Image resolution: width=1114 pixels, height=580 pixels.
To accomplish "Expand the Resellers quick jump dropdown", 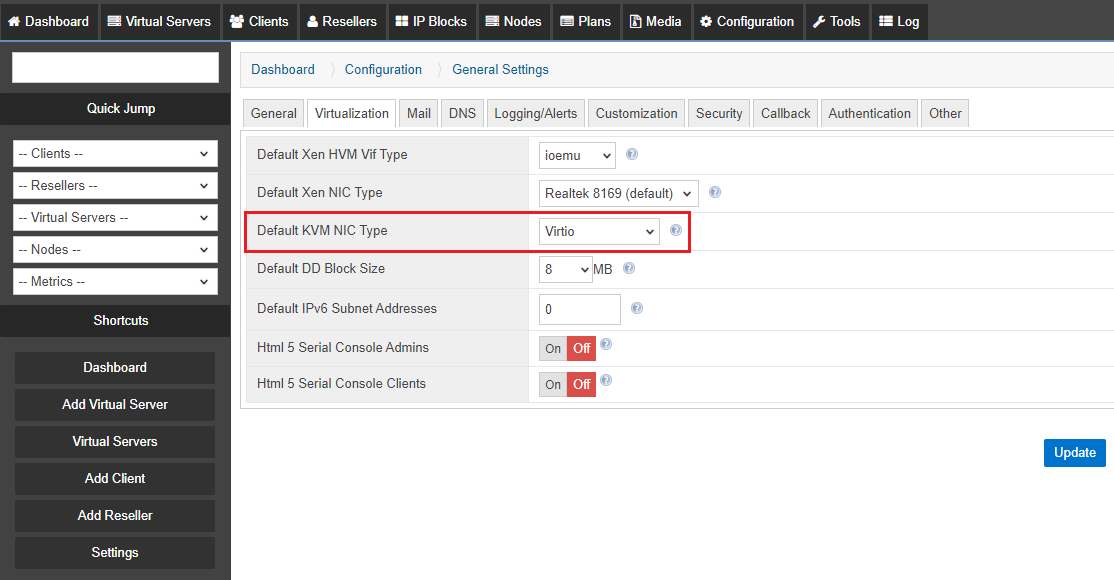I will [115, 186].
